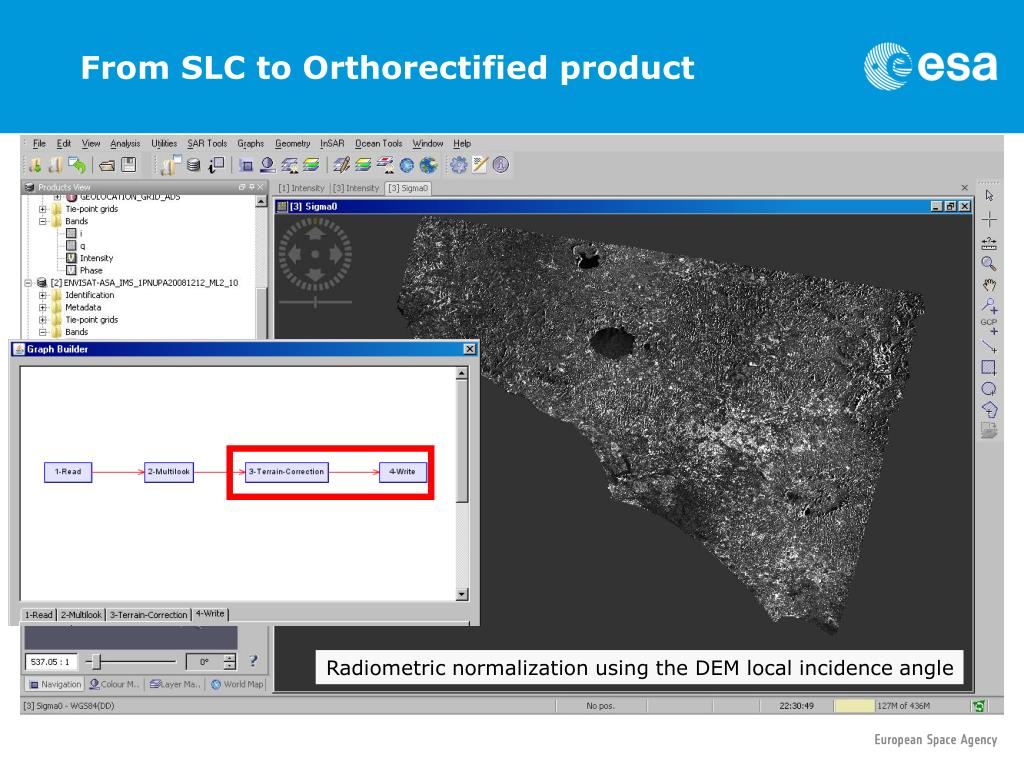
Task: Select the draw rectangle tool
Action: pyautogui.click(x=989, y=368)
